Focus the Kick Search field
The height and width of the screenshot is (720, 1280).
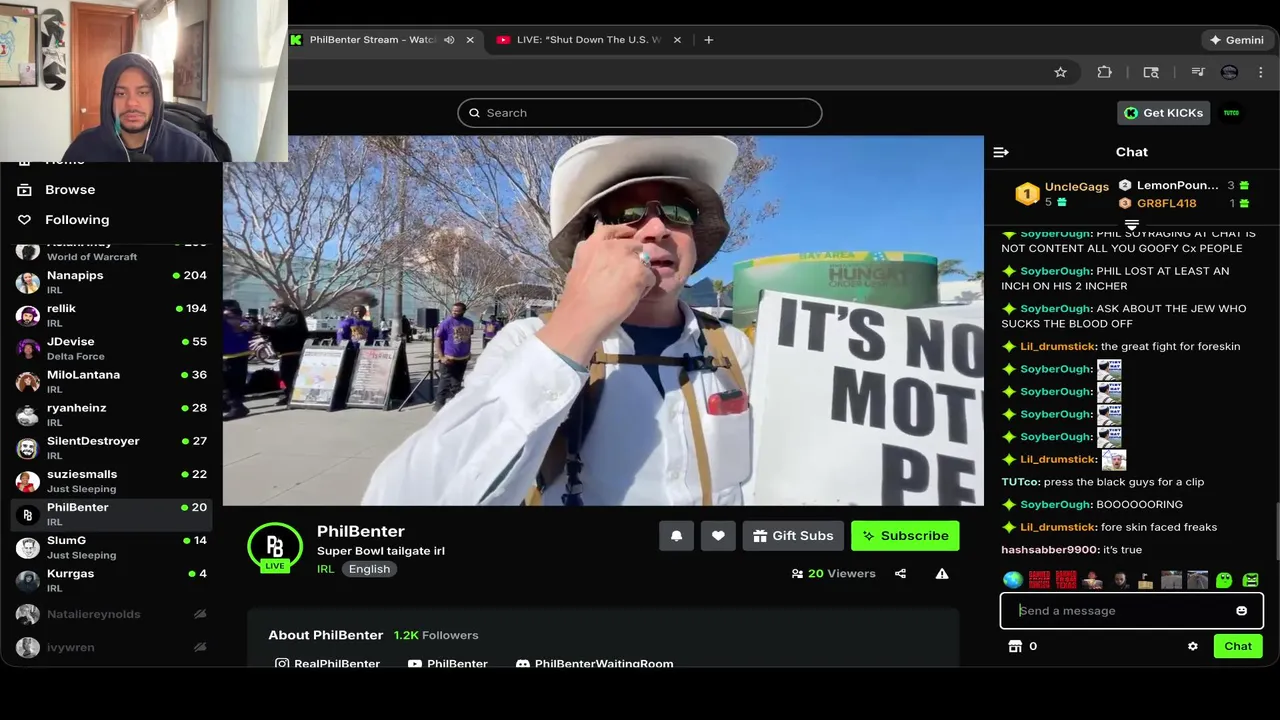(x=640, y=113)
